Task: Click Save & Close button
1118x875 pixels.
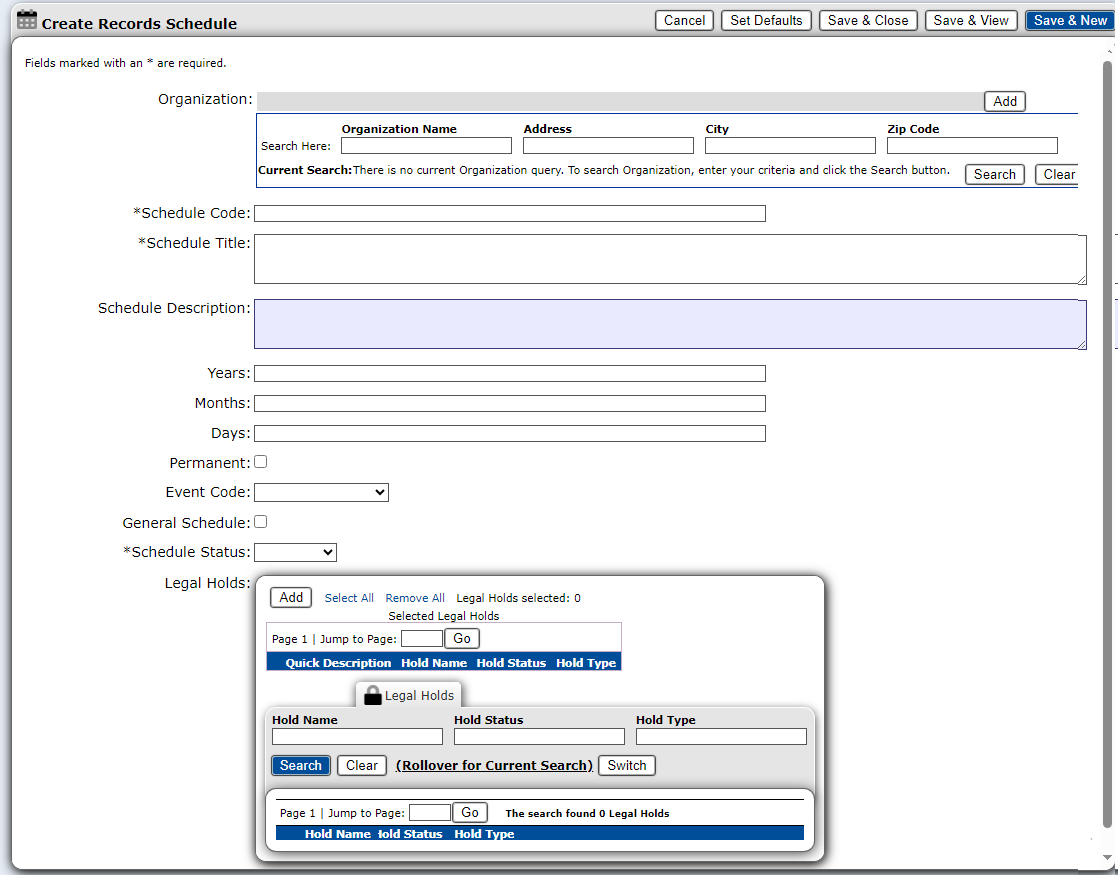Action: 868,20
